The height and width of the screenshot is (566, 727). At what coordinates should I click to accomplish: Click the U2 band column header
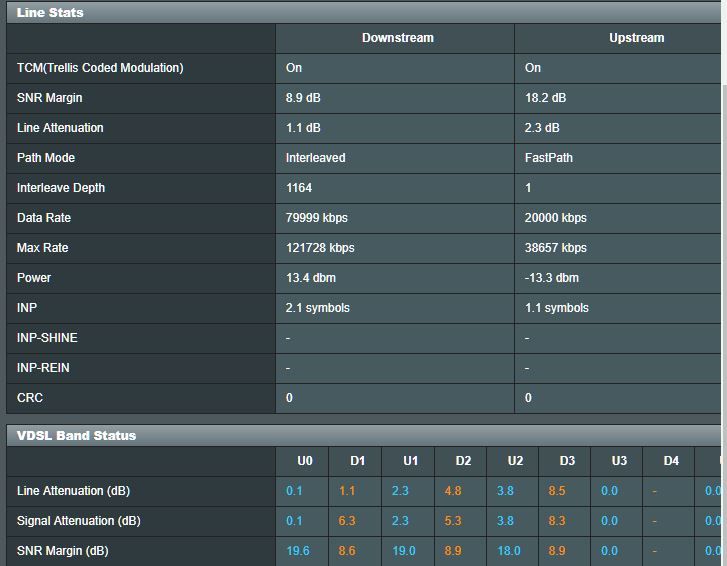point(515,461)
